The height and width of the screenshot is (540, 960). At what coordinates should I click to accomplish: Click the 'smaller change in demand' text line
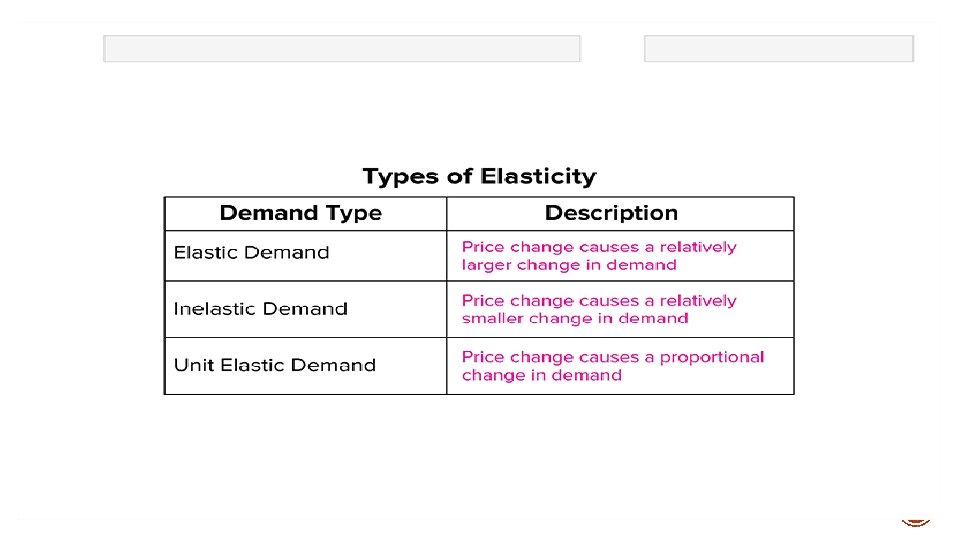click(x=575, y=319)
